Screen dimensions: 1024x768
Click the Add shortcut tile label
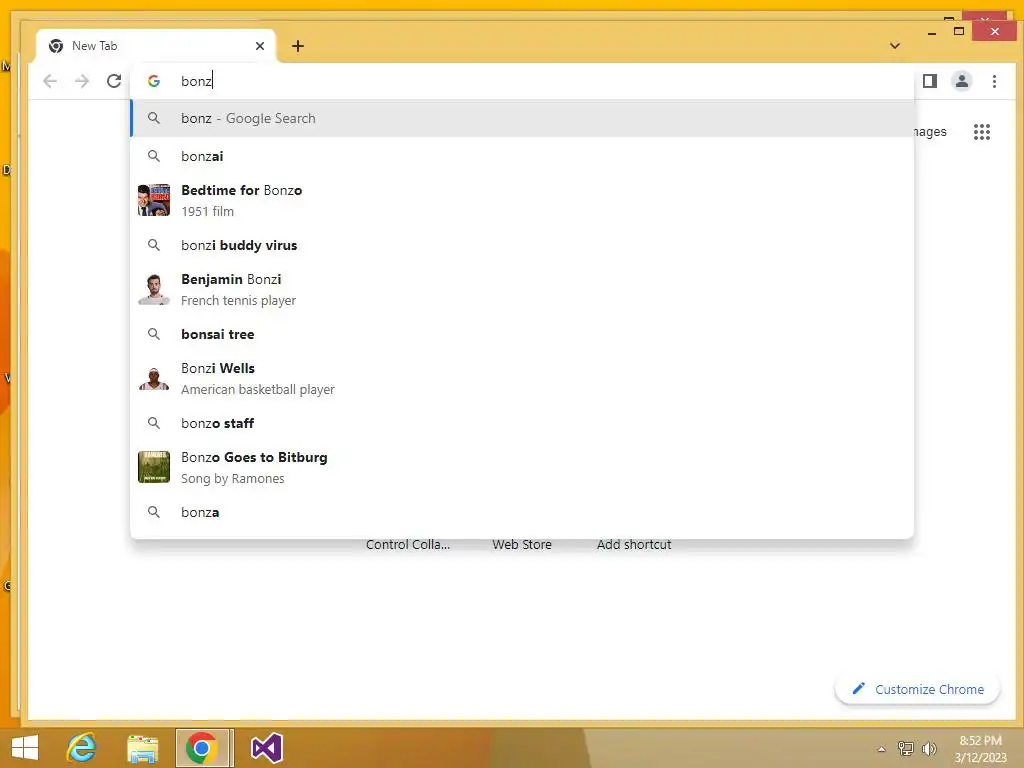point(633,545)
